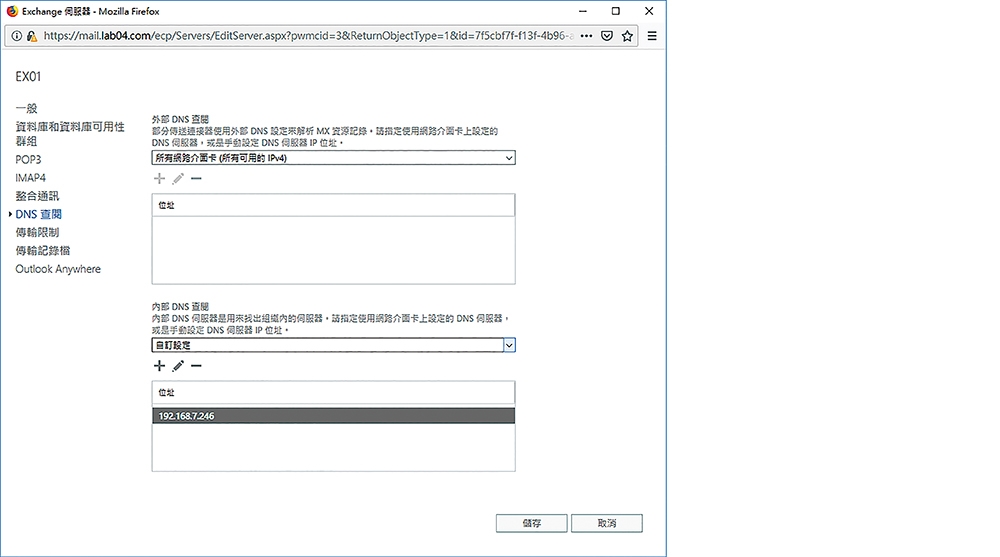Click the EX01 server title
This screenshot has width=1000, height=557.
pos(28,77)
